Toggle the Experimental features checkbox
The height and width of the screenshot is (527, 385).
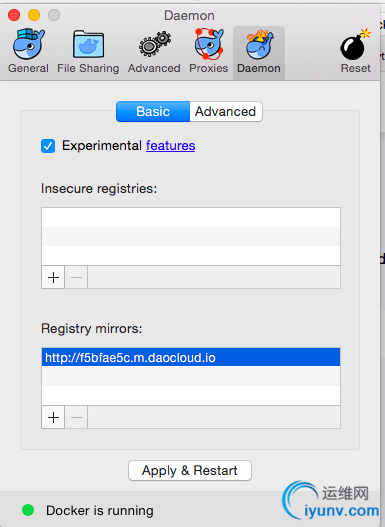coord(48,146)
